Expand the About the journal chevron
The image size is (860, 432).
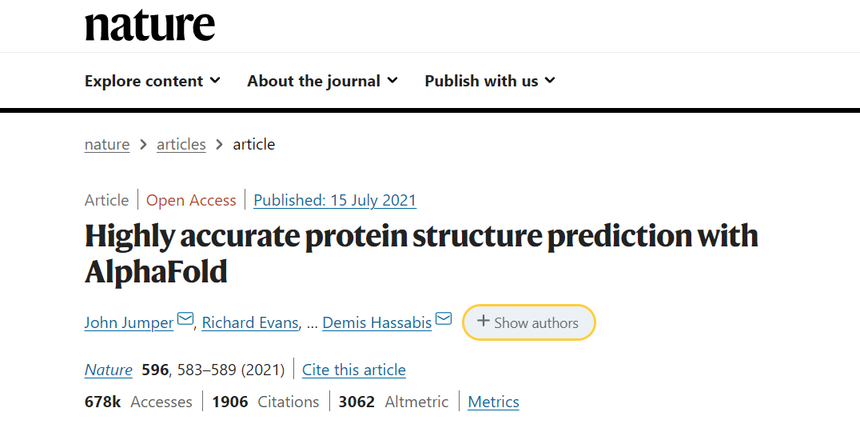[x=392, y=81]
